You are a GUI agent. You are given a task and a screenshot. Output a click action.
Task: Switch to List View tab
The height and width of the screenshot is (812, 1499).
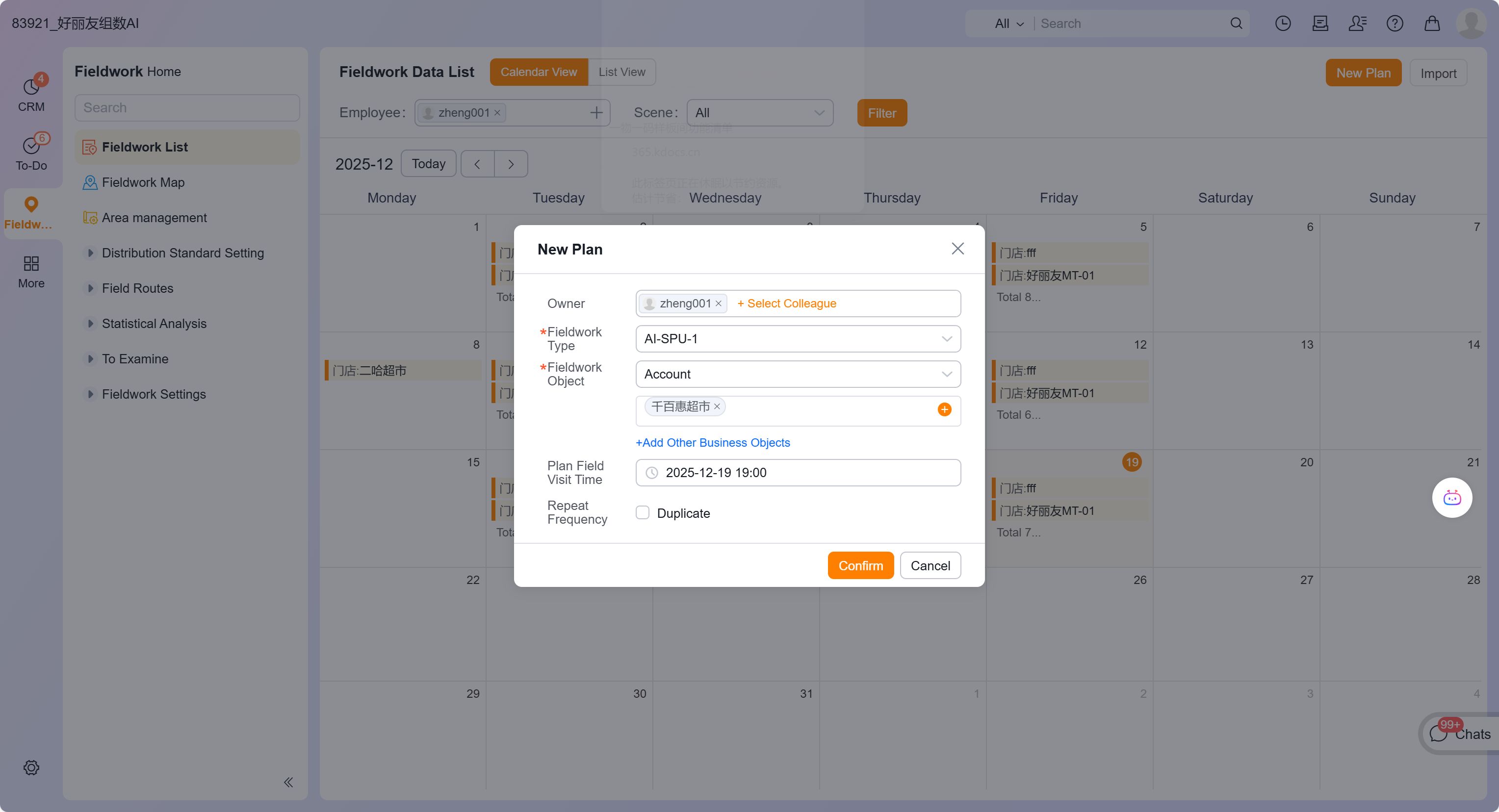[622, 72]
